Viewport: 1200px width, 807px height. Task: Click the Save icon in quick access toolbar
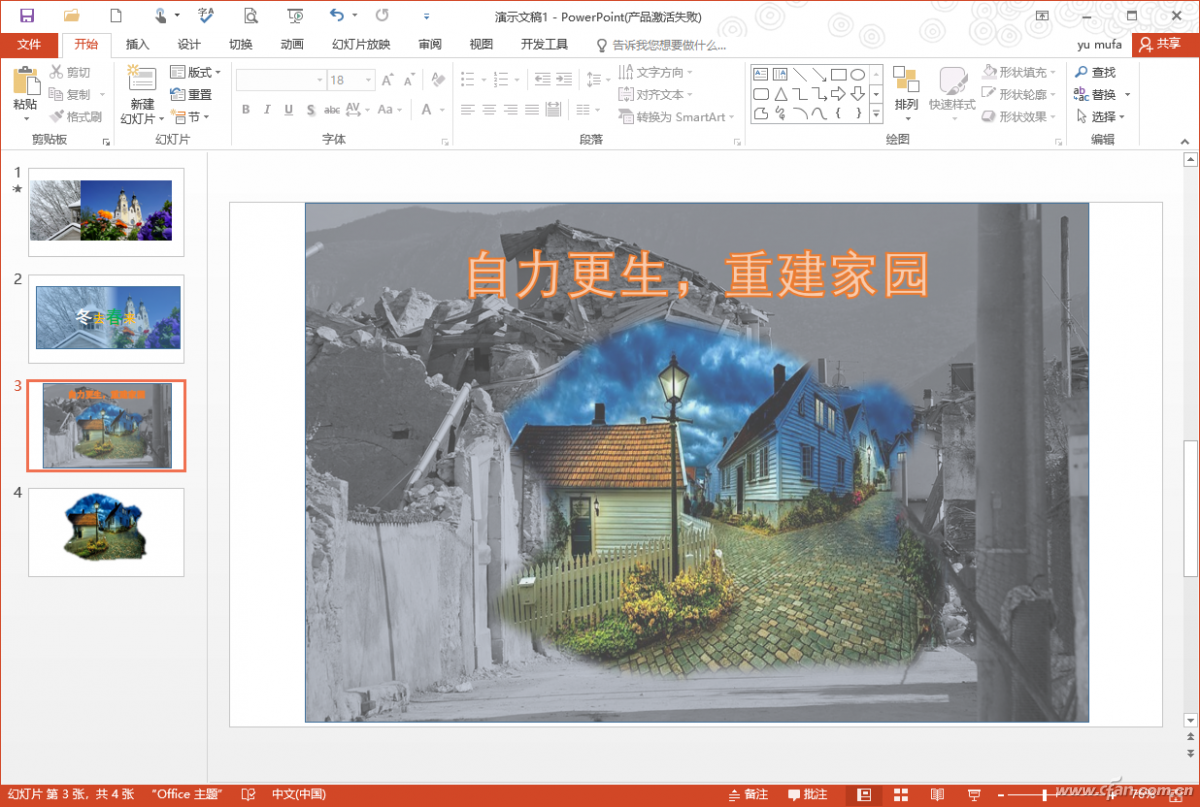coord(27,15)
